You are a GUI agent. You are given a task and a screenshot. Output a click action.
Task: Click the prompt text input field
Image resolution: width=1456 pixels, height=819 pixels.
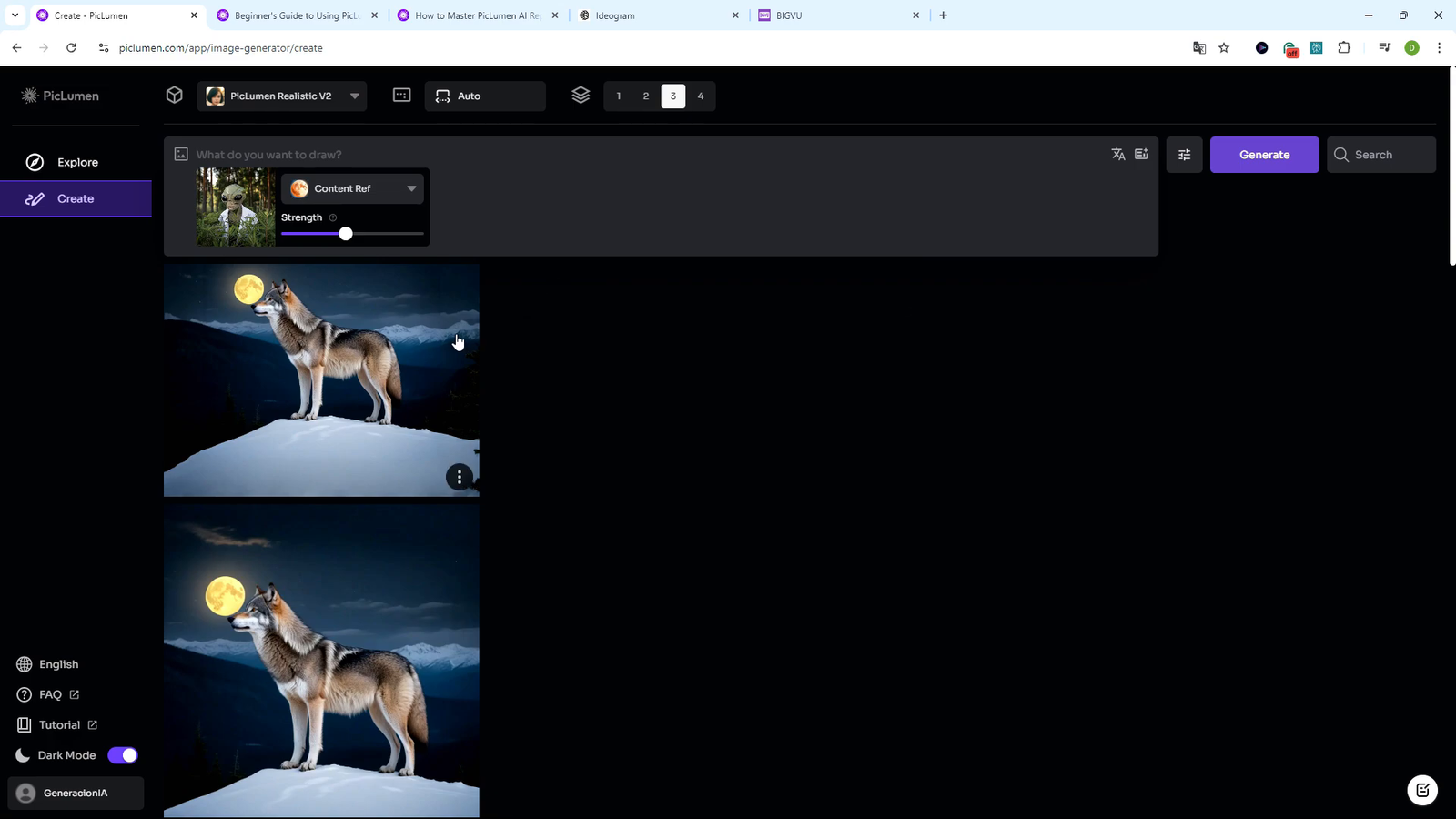[637, 155]
